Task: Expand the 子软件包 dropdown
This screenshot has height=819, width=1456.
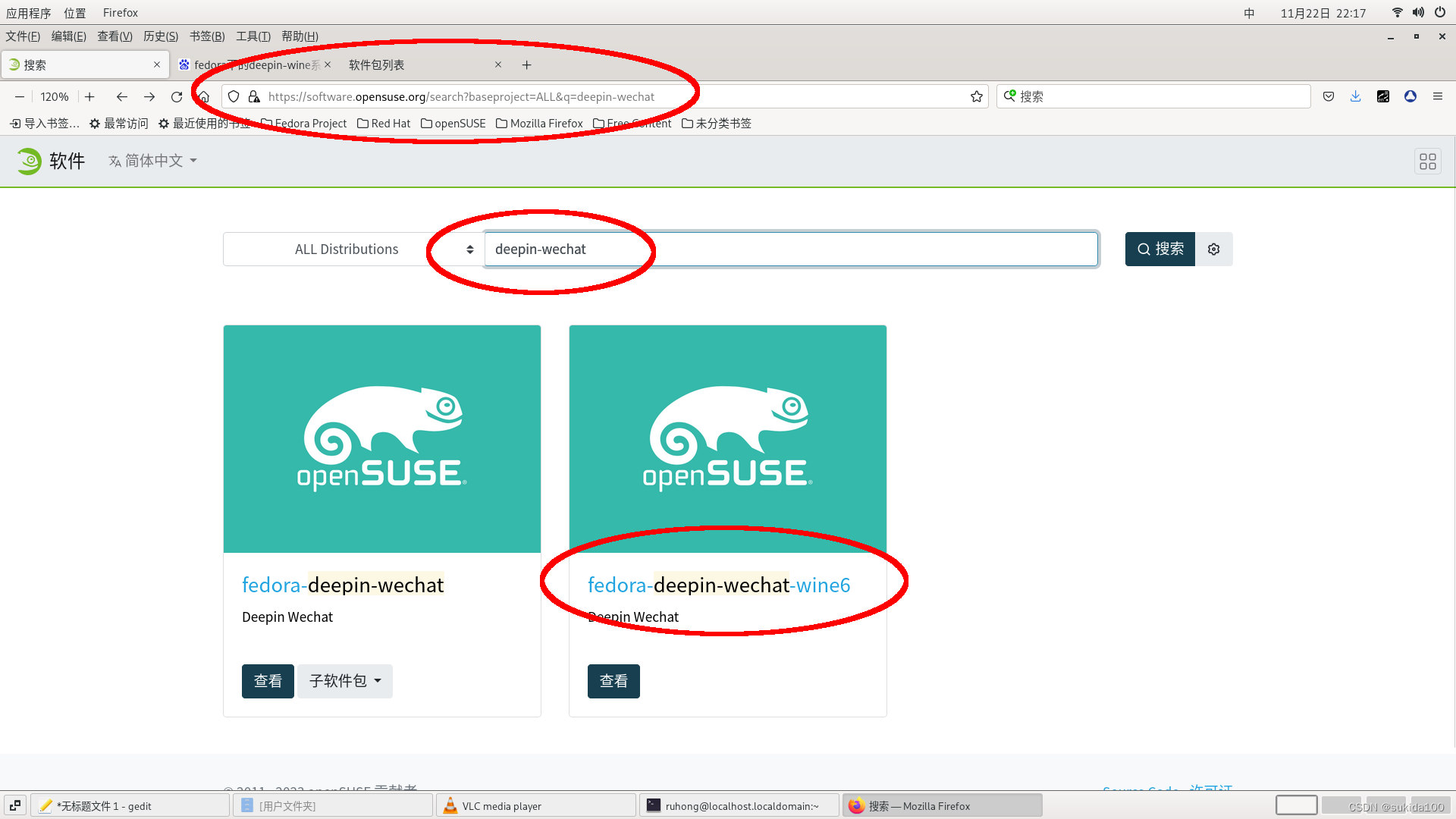Action: tap(344, 681)
